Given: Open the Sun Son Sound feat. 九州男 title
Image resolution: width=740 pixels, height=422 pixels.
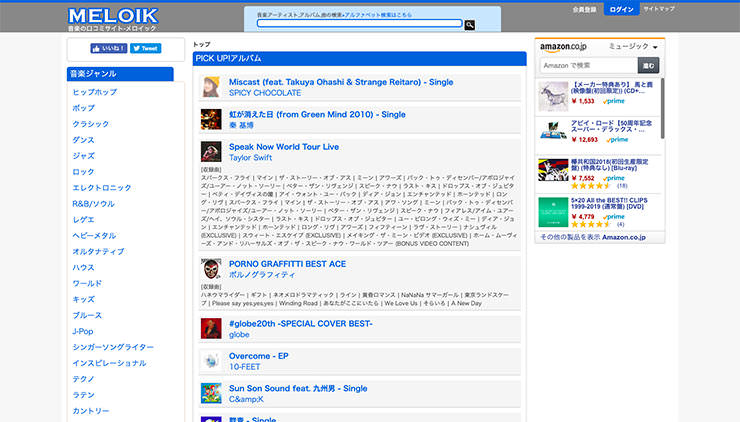Looking at the screenshot, I should [x=298, y=388].
